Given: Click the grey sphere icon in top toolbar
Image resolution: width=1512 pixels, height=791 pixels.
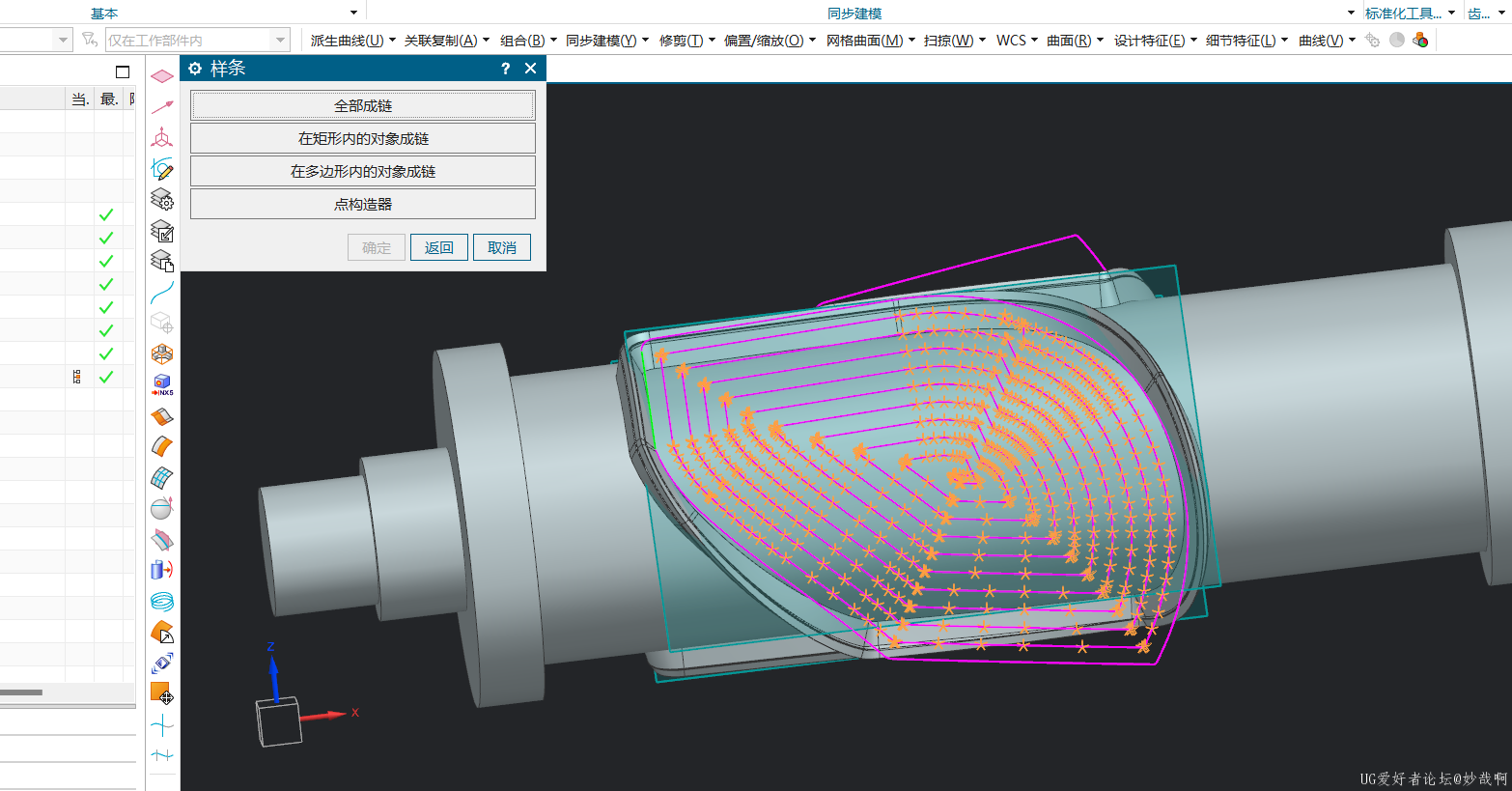Looking at the screenshot, I should tap(1396, 40).
